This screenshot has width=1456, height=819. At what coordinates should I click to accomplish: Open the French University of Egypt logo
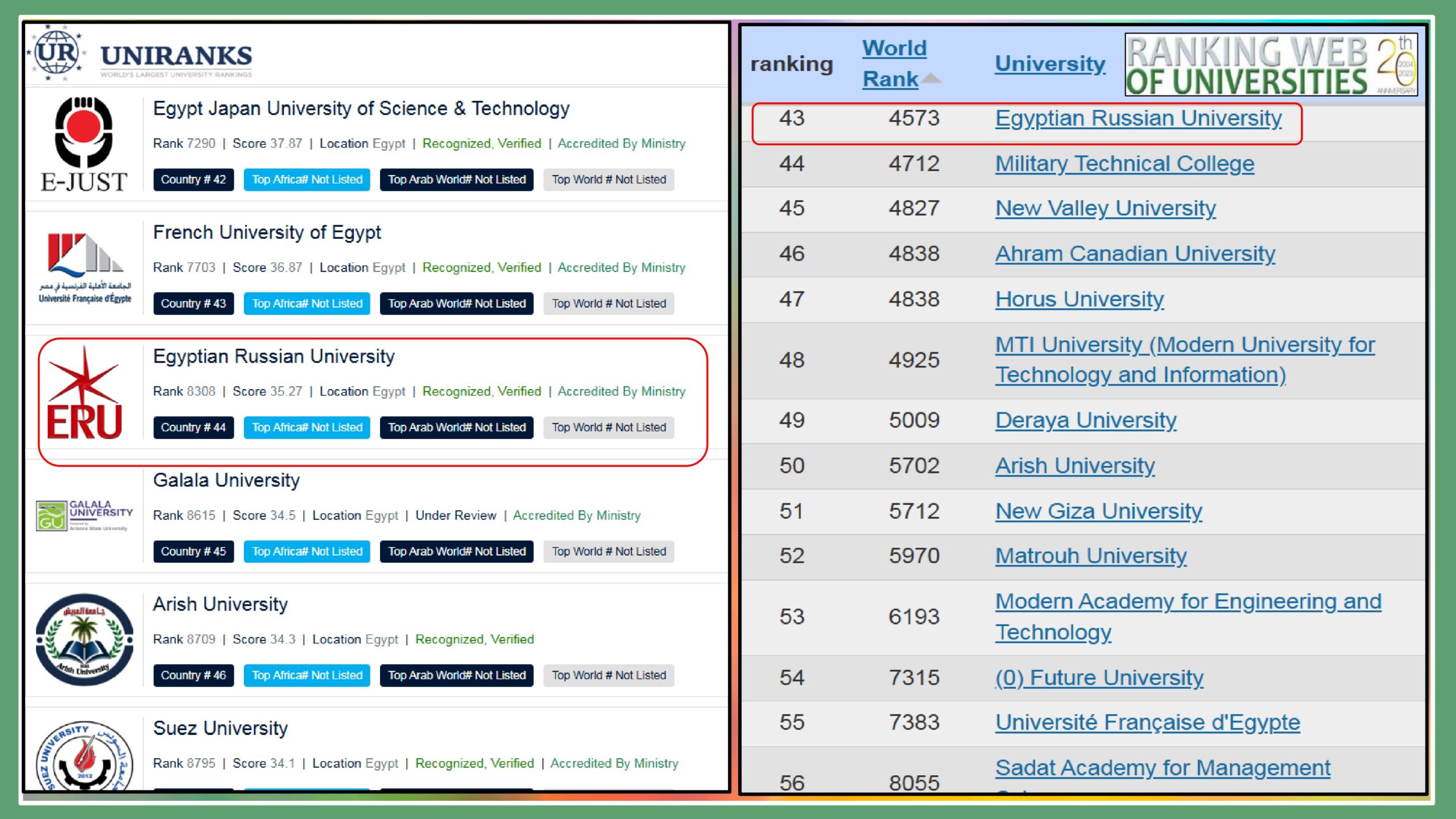85,268
